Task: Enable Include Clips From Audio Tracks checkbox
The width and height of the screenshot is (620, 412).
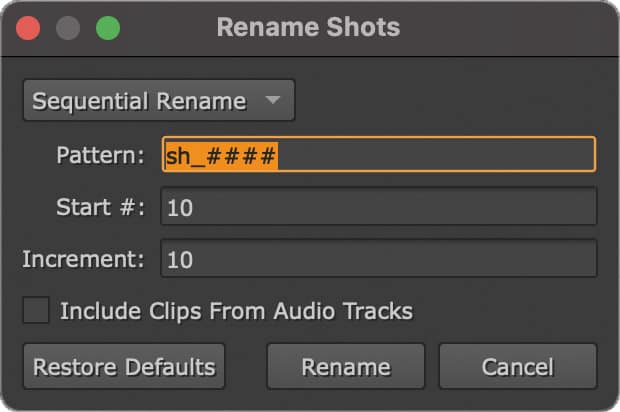Action: (36, 310)
